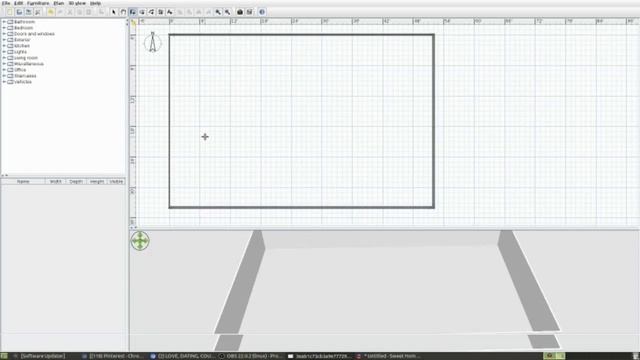Image resolution: width=640 pixels, height=360 pixels.
Task: Open the 3D view menu
Action: tap(77, 3)
